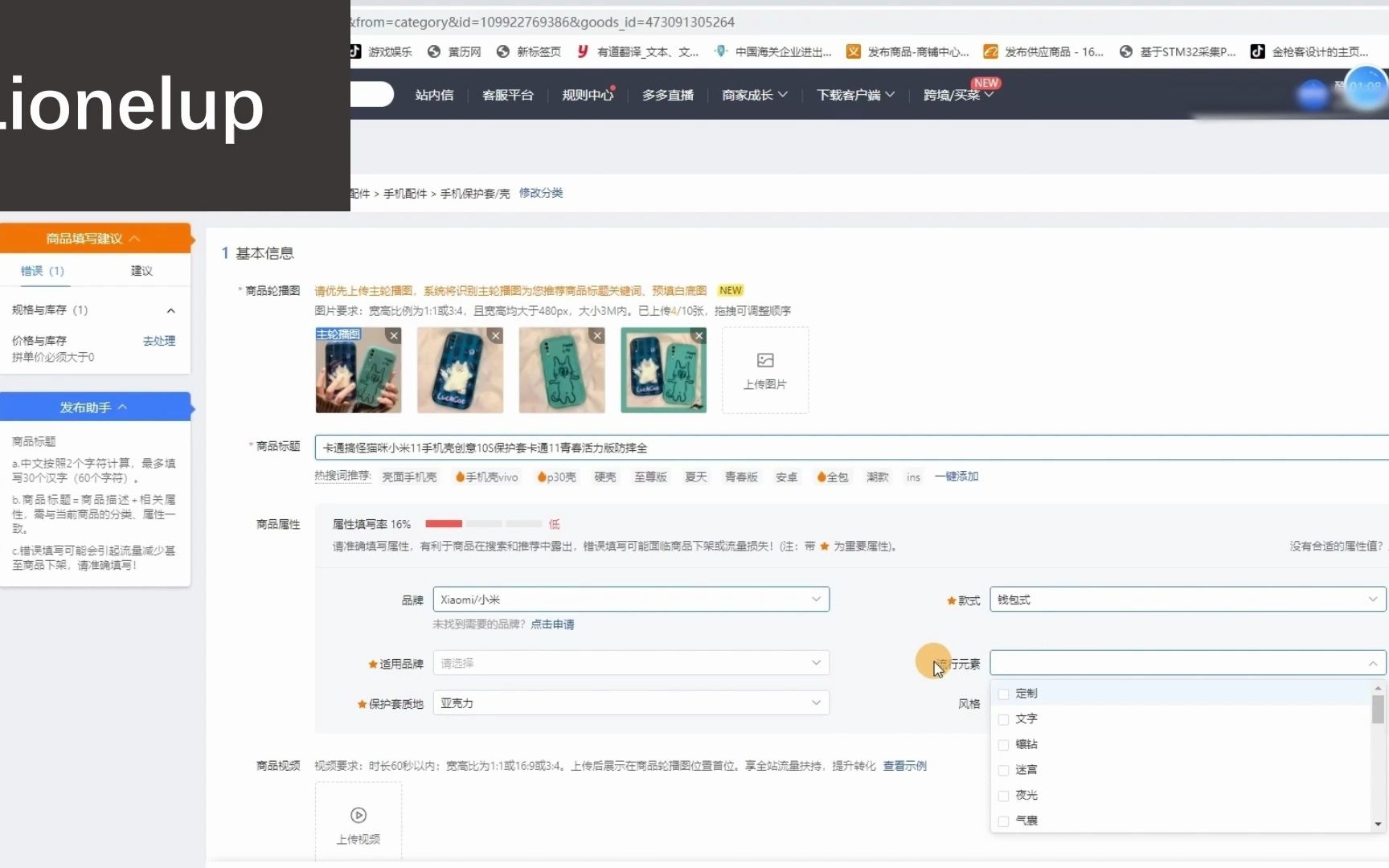This screenshot has width=1389, height=868.
Task: Open the 保护套质地 亚克力 dropdown
Action: point(631,703)
